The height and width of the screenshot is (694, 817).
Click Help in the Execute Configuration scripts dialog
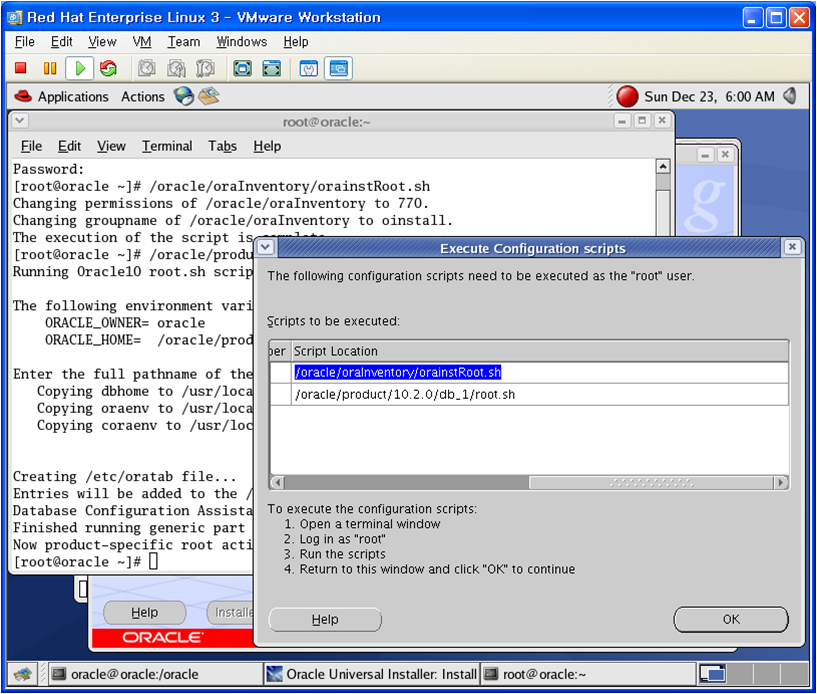click(x=325, y=619)
